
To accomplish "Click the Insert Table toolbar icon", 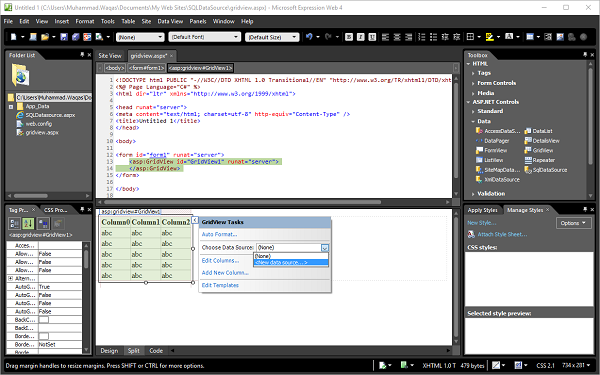I will point(530,37).
